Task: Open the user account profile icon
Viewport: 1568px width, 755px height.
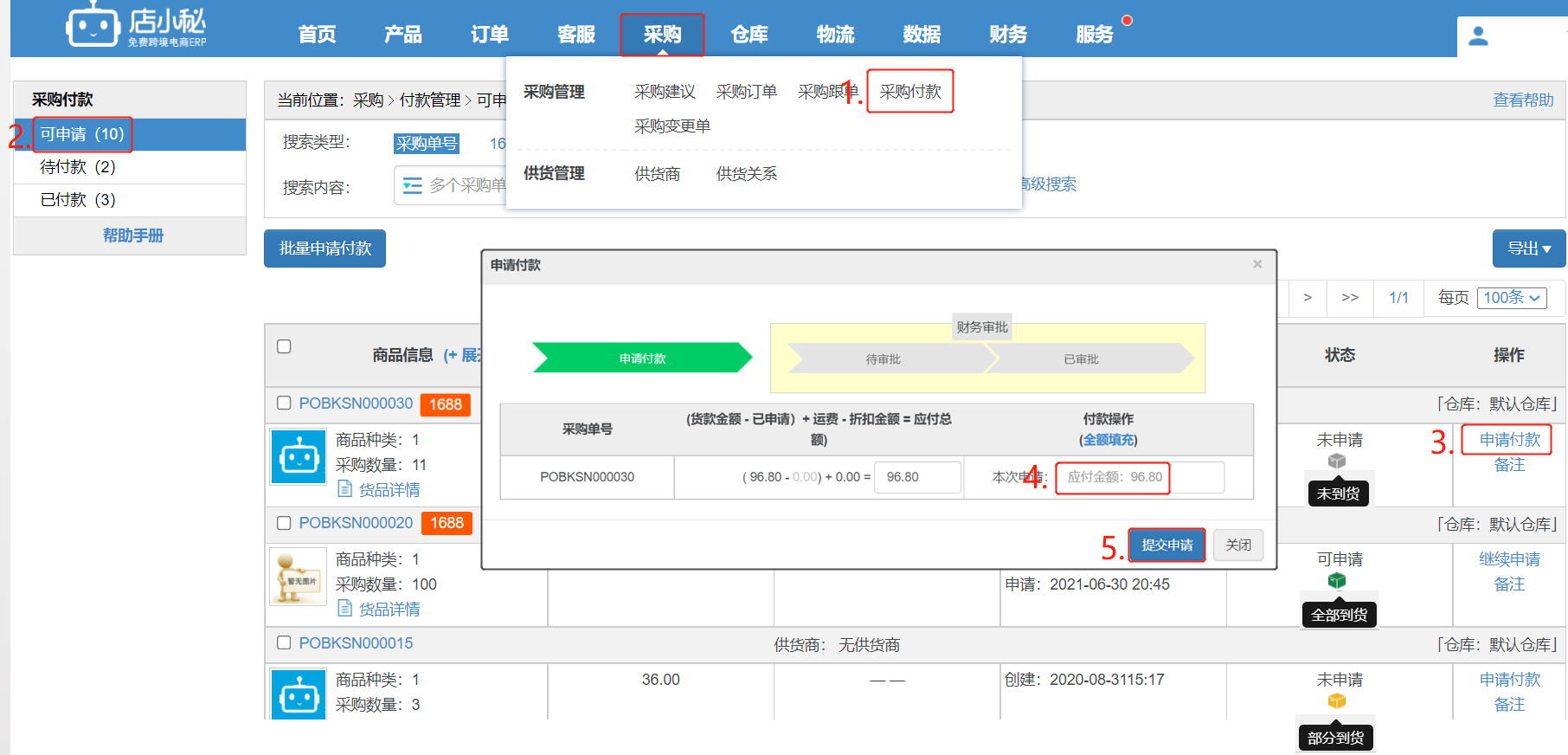Action: pos(1478,36)
